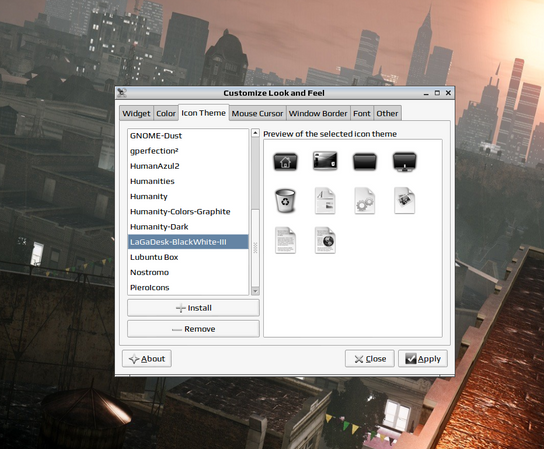The height and width of the screenshot is (449, 544).
Task: Open the Font tab
Action: pos(362,113)
